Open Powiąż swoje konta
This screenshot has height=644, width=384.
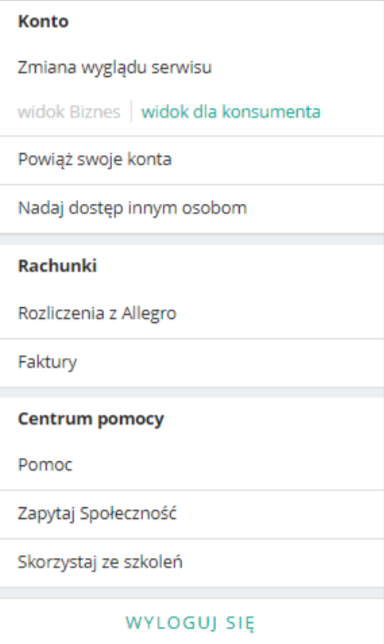coord(192,160)
